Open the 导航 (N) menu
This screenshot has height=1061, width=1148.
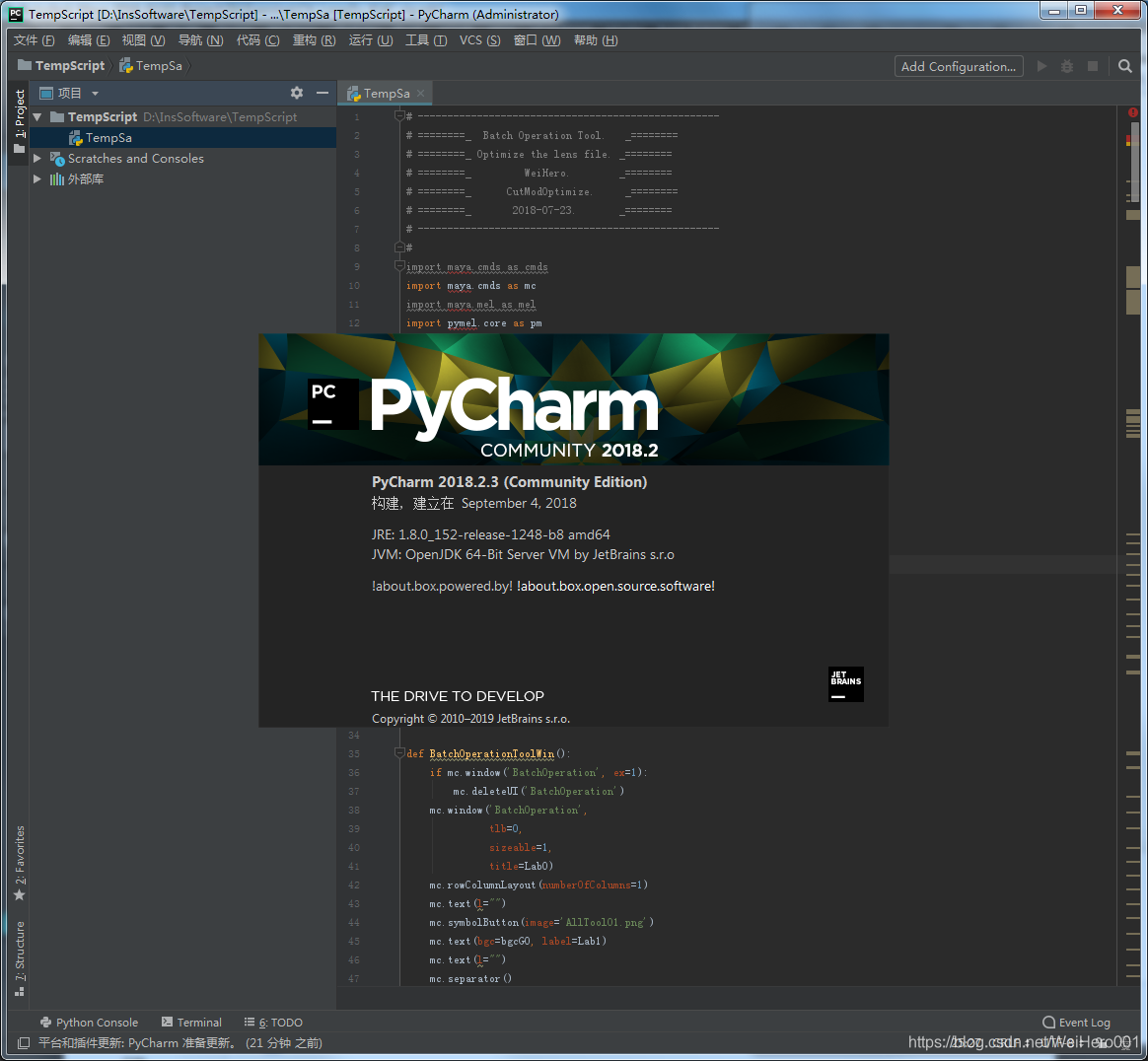point(200,40)
